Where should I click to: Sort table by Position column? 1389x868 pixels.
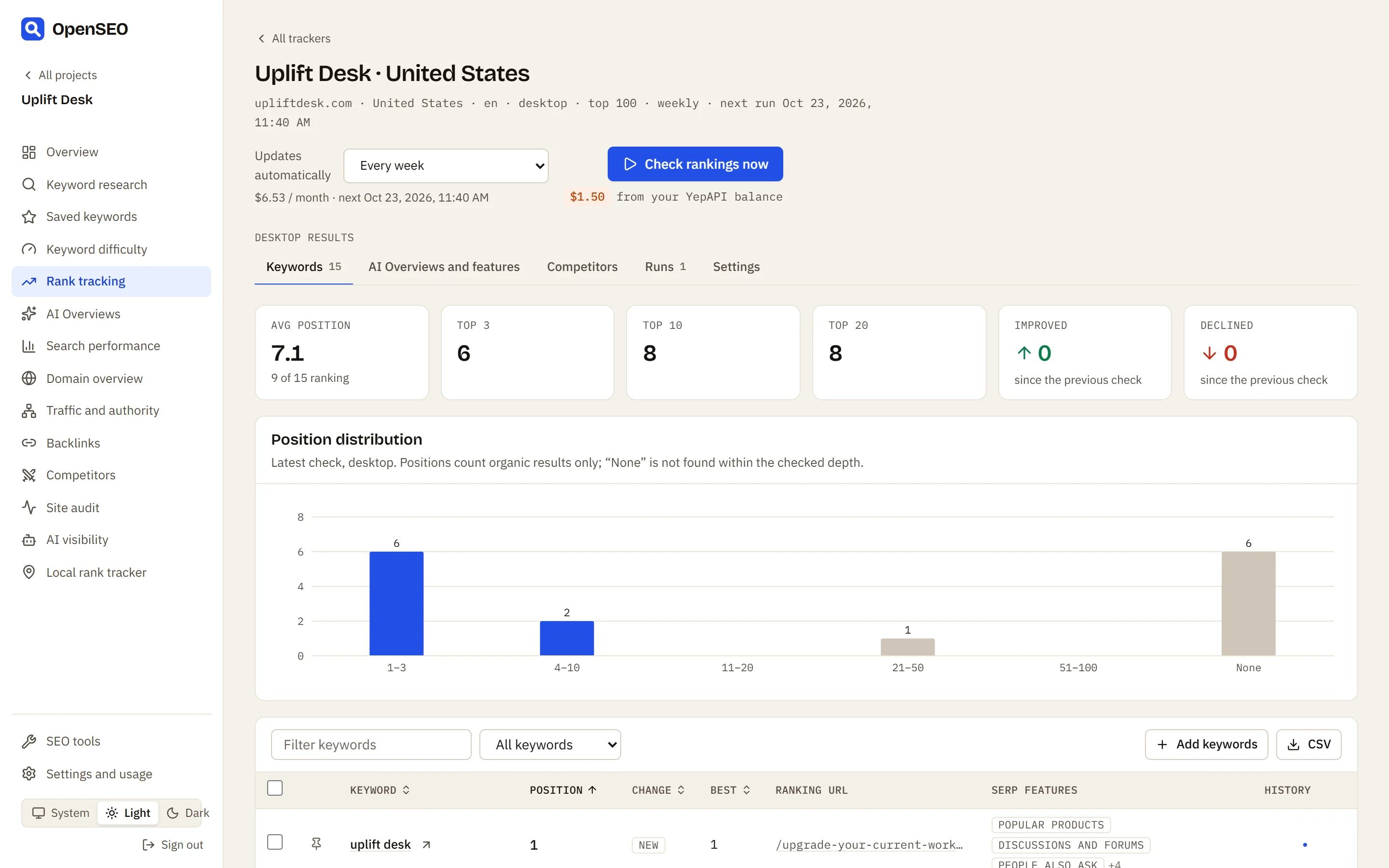(x=563, y=790)
